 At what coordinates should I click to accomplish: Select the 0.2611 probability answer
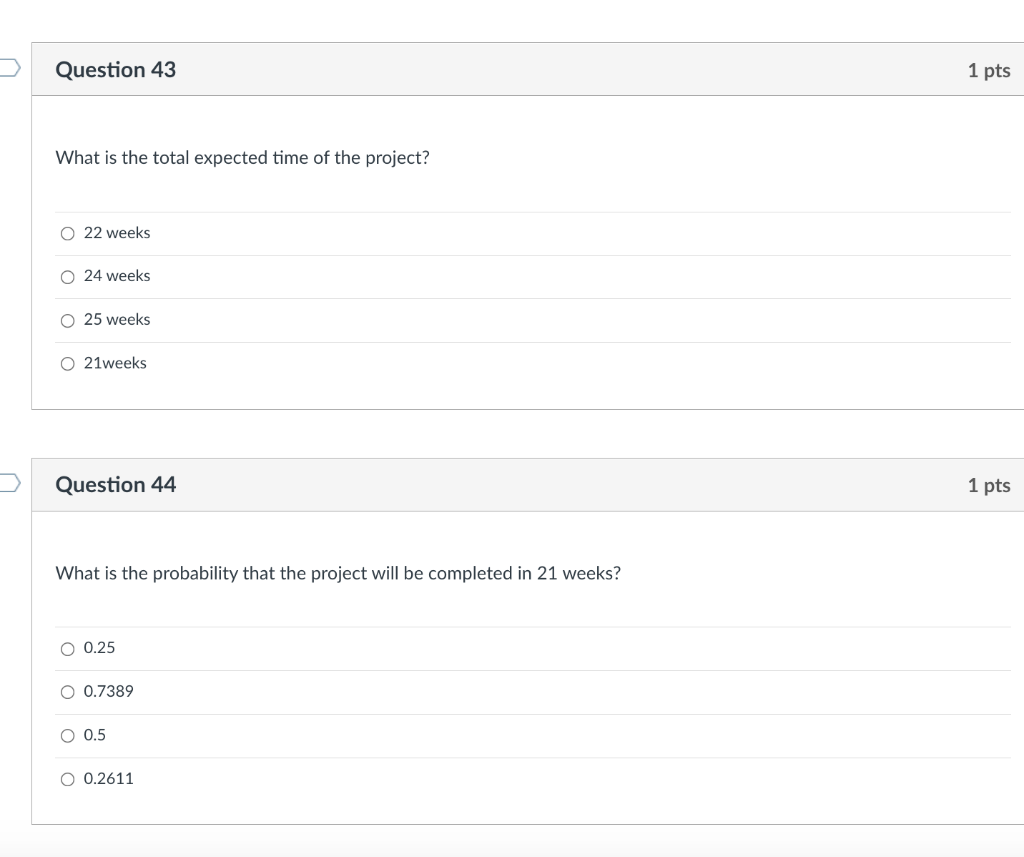pos(67,778)
